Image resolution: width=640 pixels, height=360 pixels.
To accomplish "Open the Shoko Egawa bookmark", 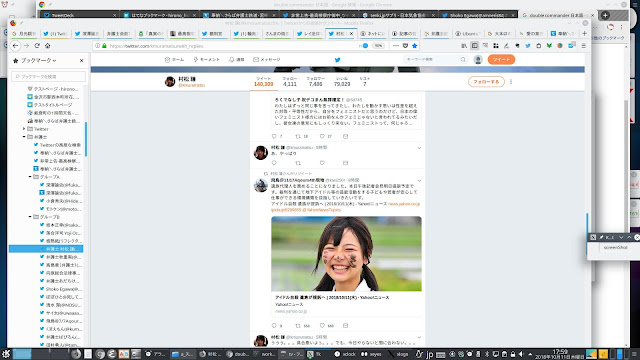I will click(60, 289).
